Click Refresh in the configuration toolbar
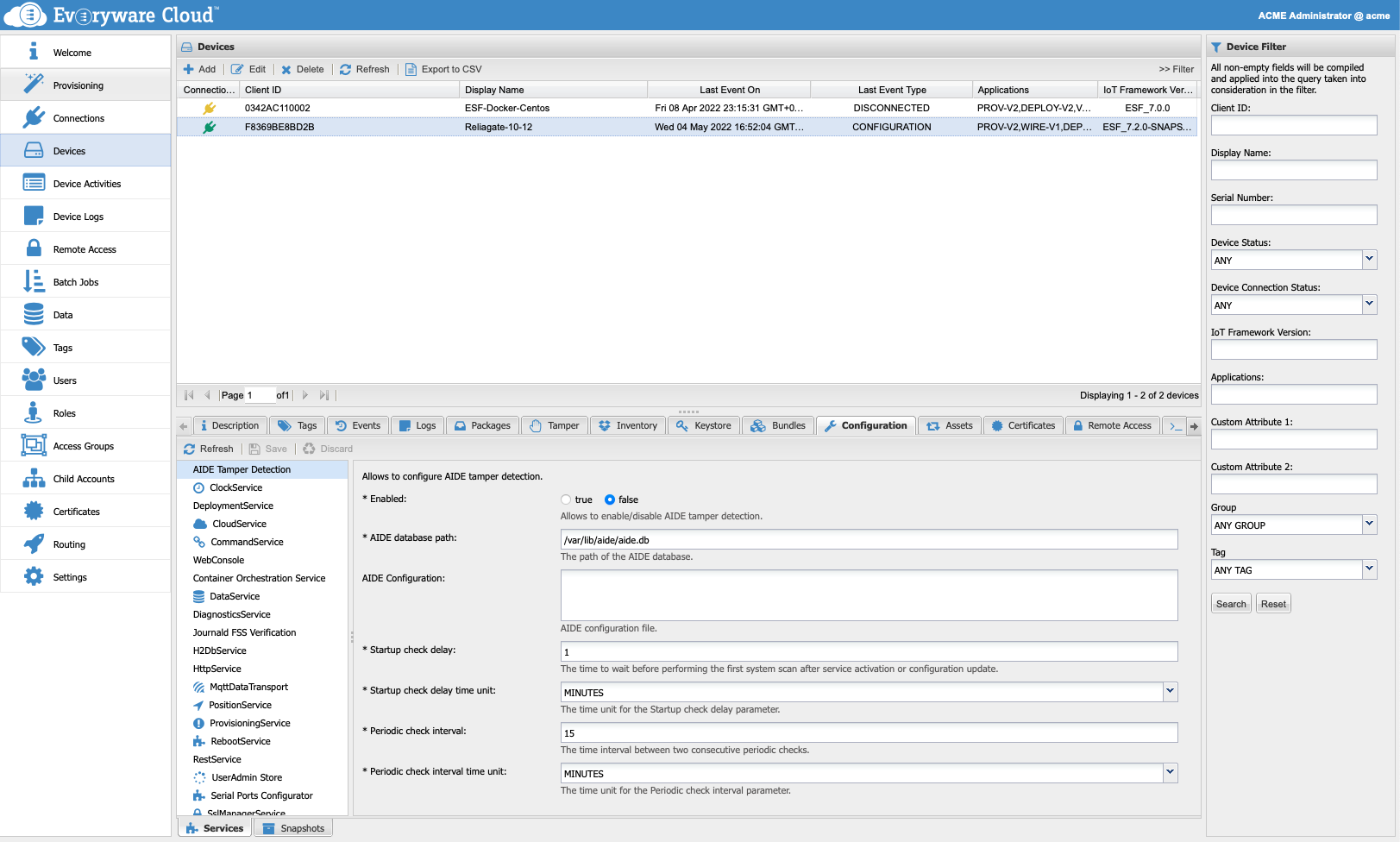 pos(208,449)
